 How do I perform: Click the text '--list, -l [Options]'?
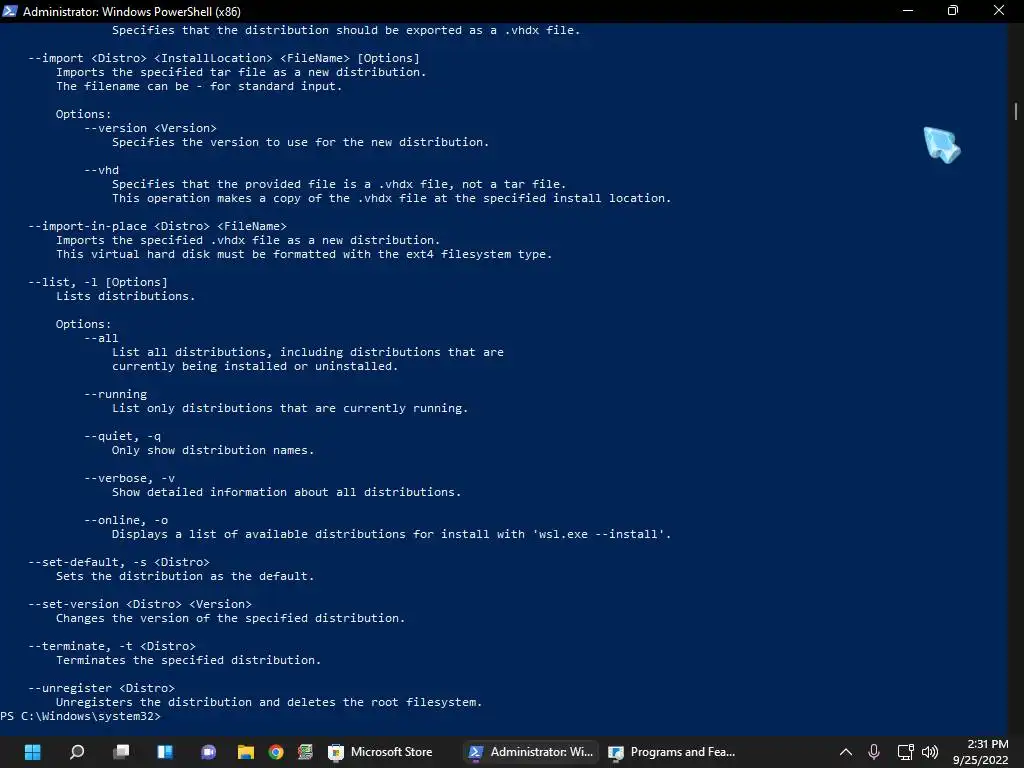click(x=98, y=282)
